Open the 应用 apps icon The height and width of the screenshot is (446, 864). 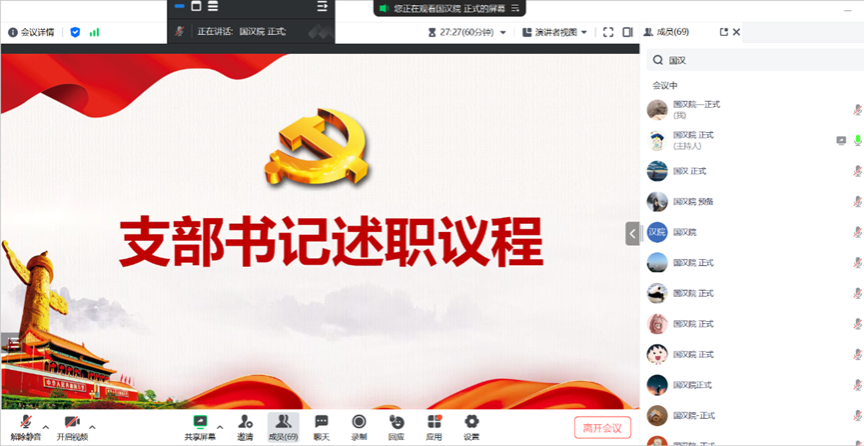click(x=434, y=422)
